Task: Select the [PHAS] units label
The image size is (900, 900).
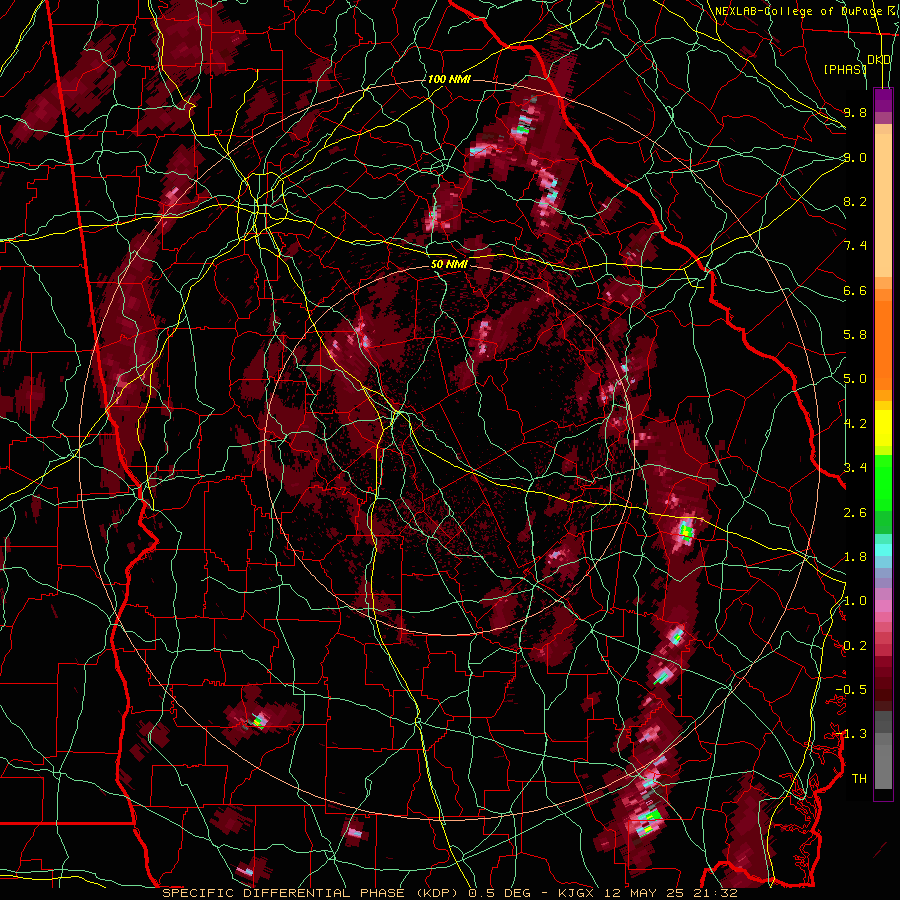Action: [x=845, y=69]
